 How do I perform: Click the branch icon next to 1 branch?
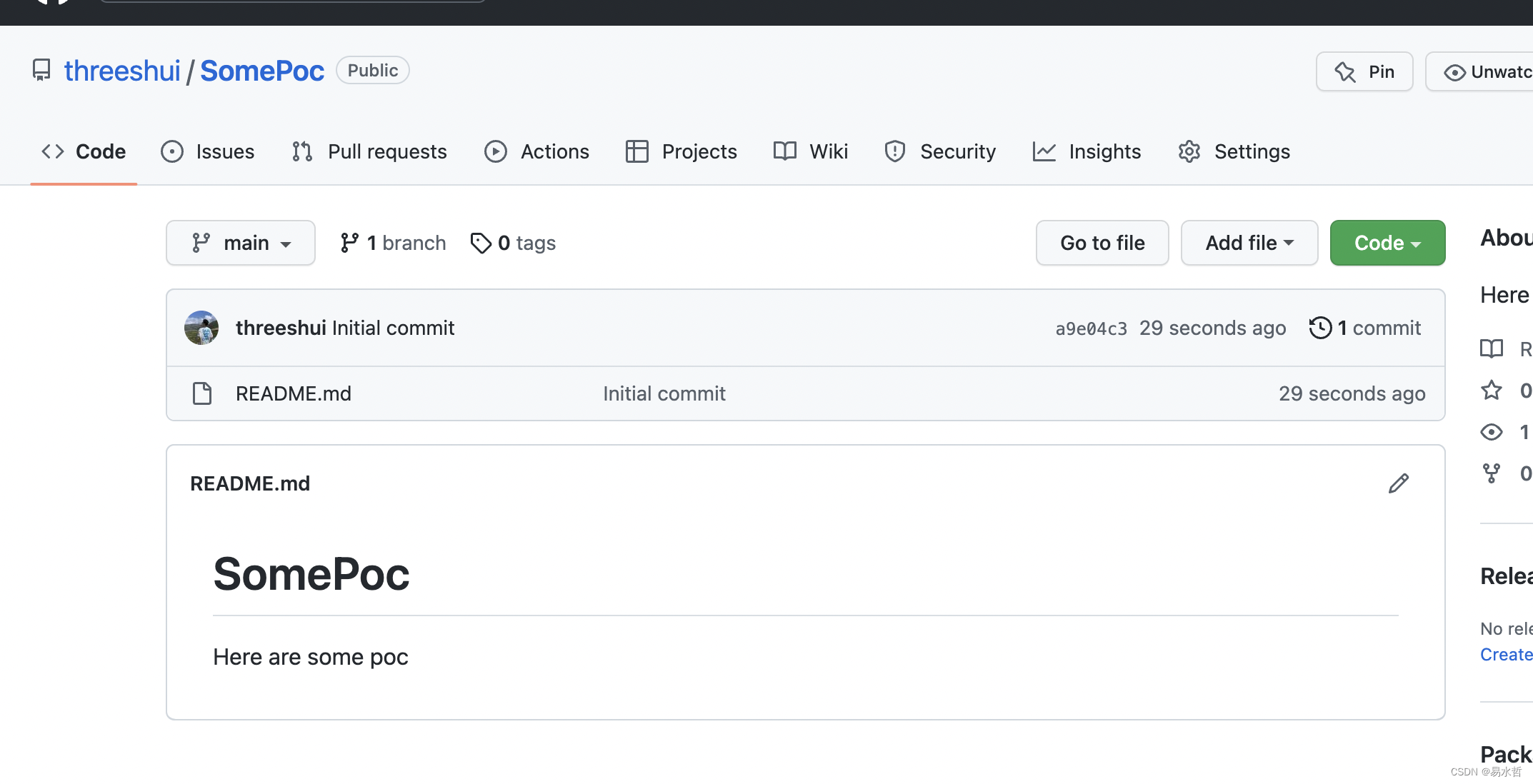tap(349, 243)
